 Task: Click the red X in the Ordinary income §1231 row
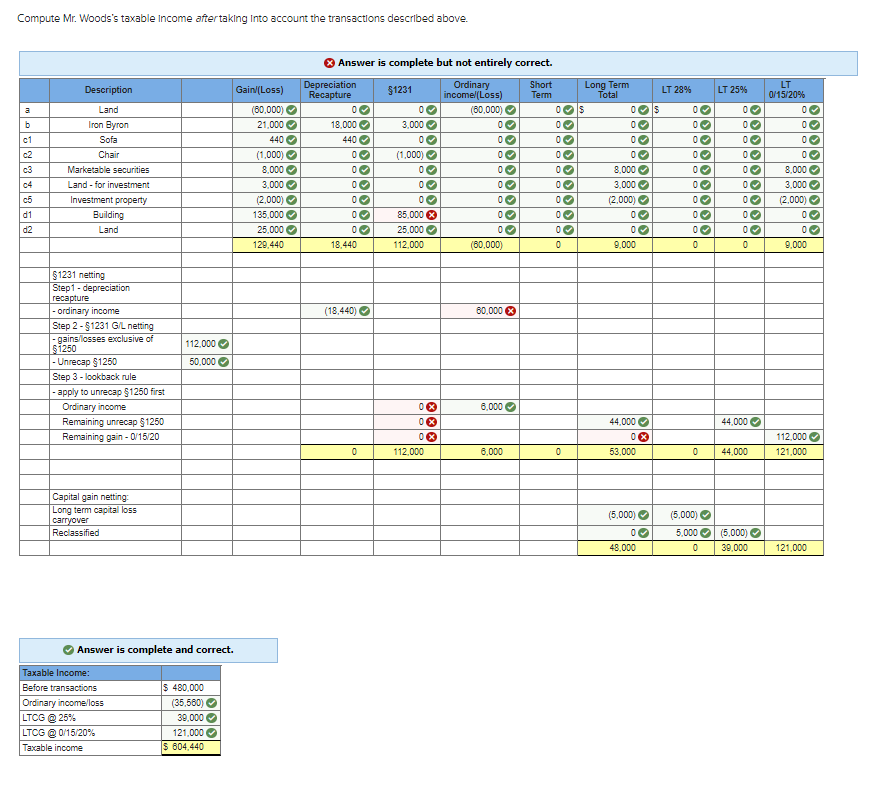pos(431,407)
